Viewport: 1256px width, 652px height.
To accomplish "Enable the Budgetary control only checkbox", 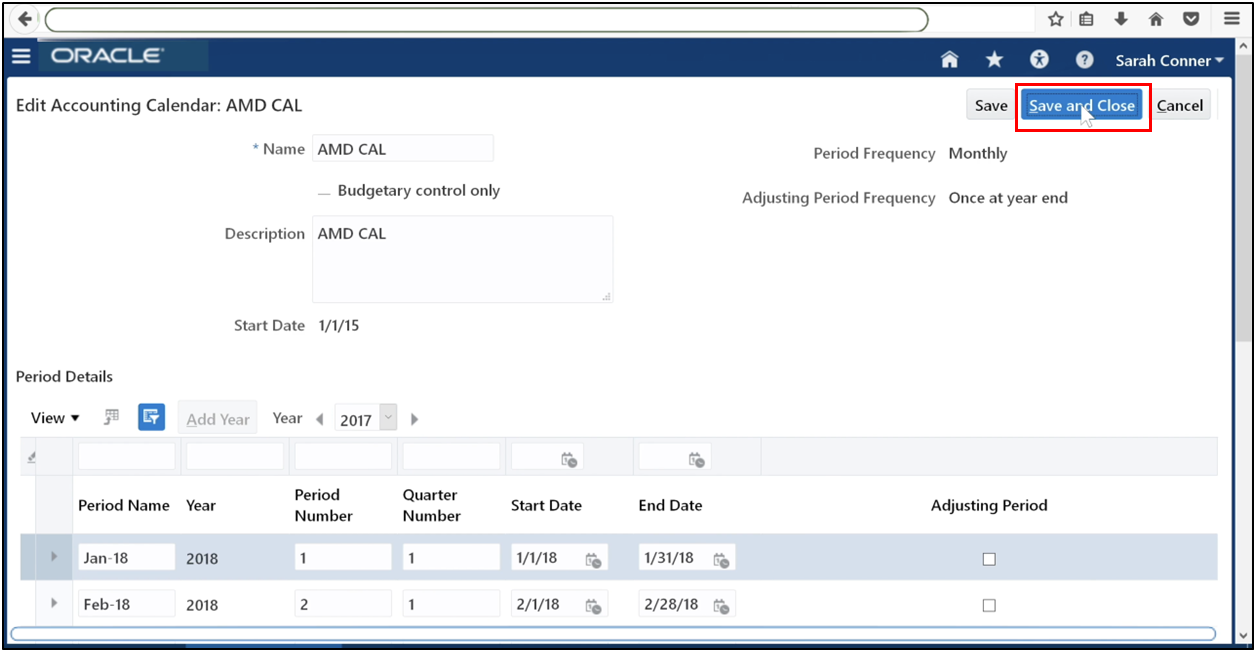I will tap(322, 190).
